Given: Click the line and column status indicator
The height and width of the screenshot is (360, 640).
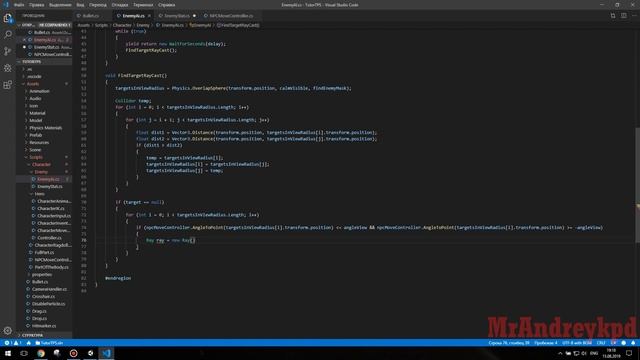Looking at the screenshot, I should pyautogui.click(x=509, y=343).
